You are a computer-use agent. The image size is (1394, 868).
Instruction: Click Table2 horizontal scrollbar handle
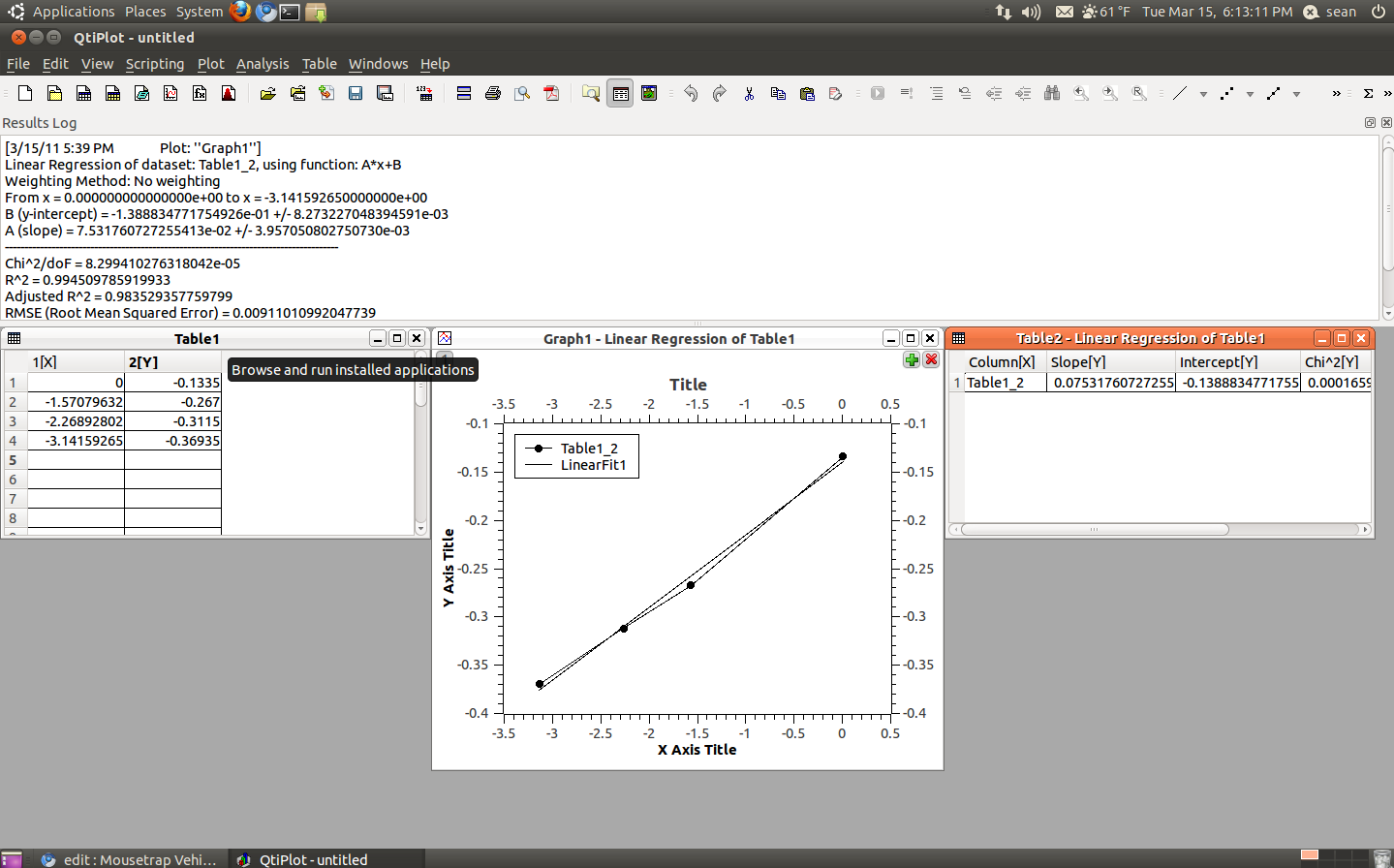1095,530
